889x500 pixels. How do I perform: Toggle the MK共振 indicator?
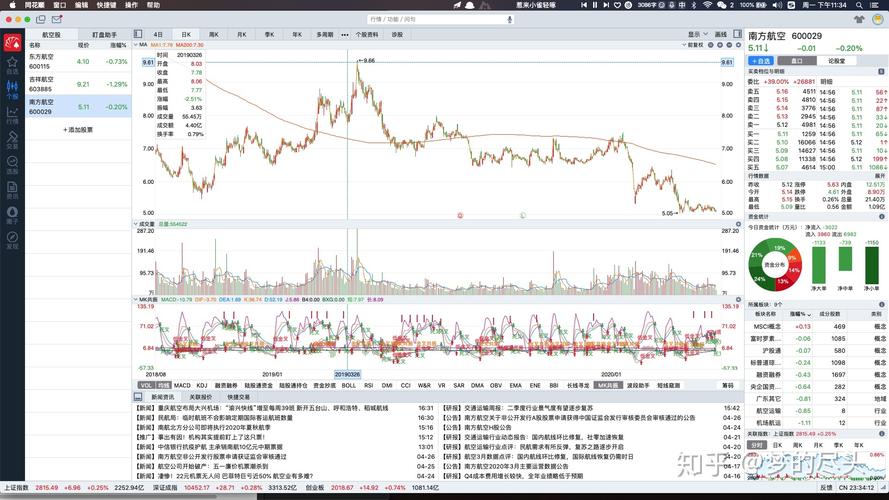click(x=607, y=385)
